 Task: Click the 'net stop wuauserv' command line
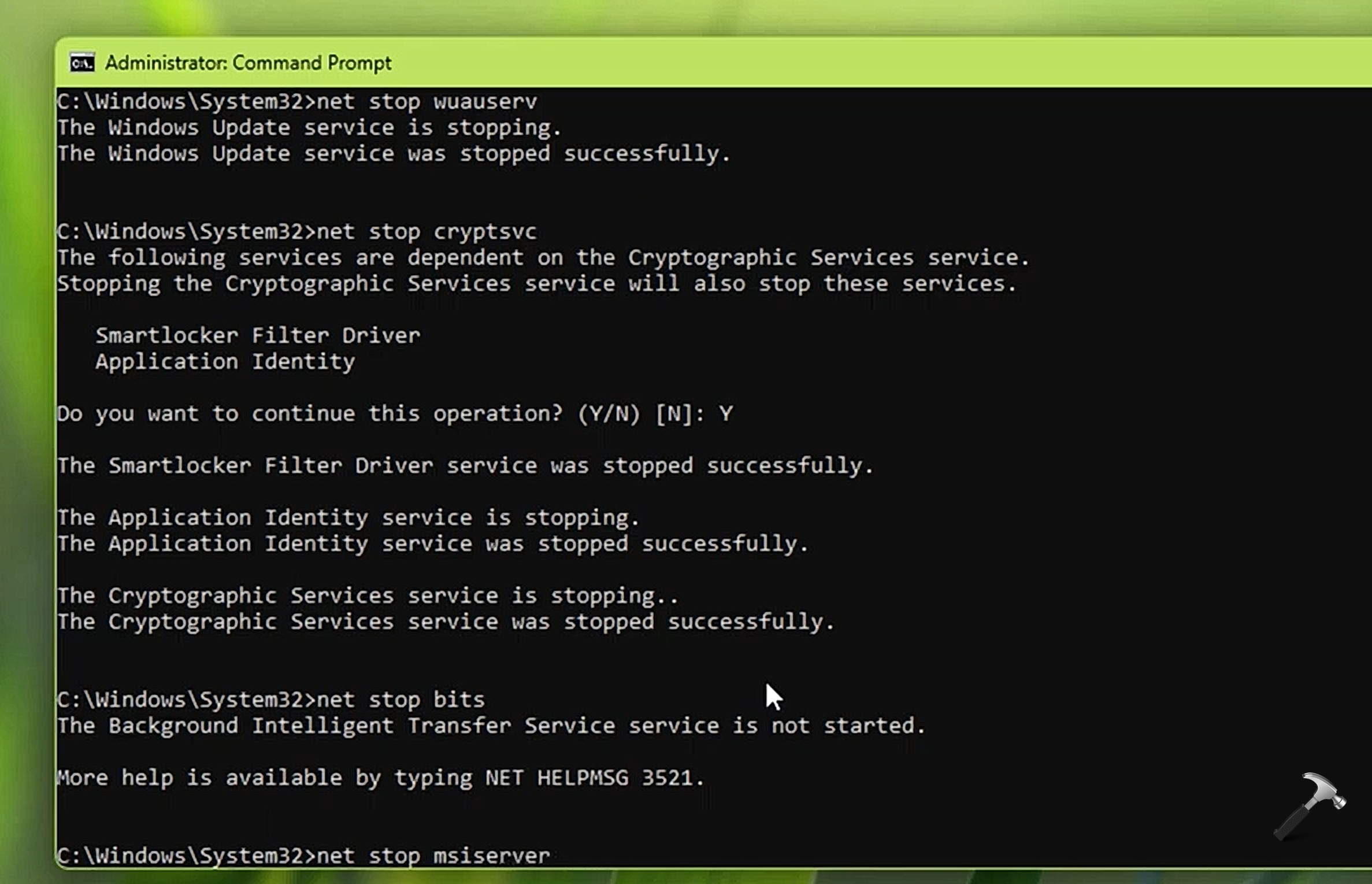pos(297,102)
